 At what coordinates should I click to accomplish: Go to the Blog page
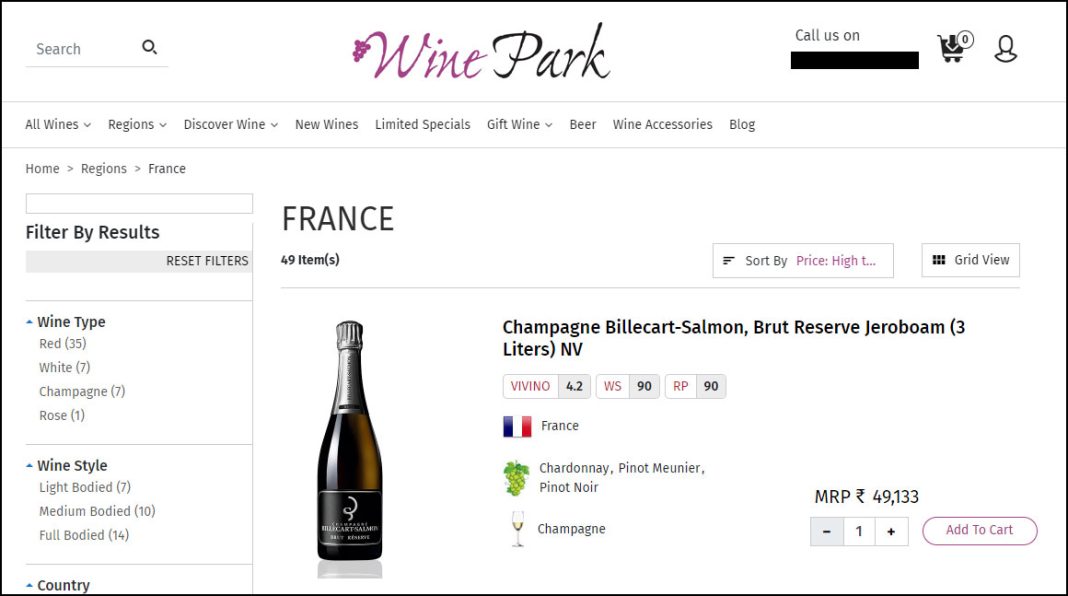click(x=742, y=125)
